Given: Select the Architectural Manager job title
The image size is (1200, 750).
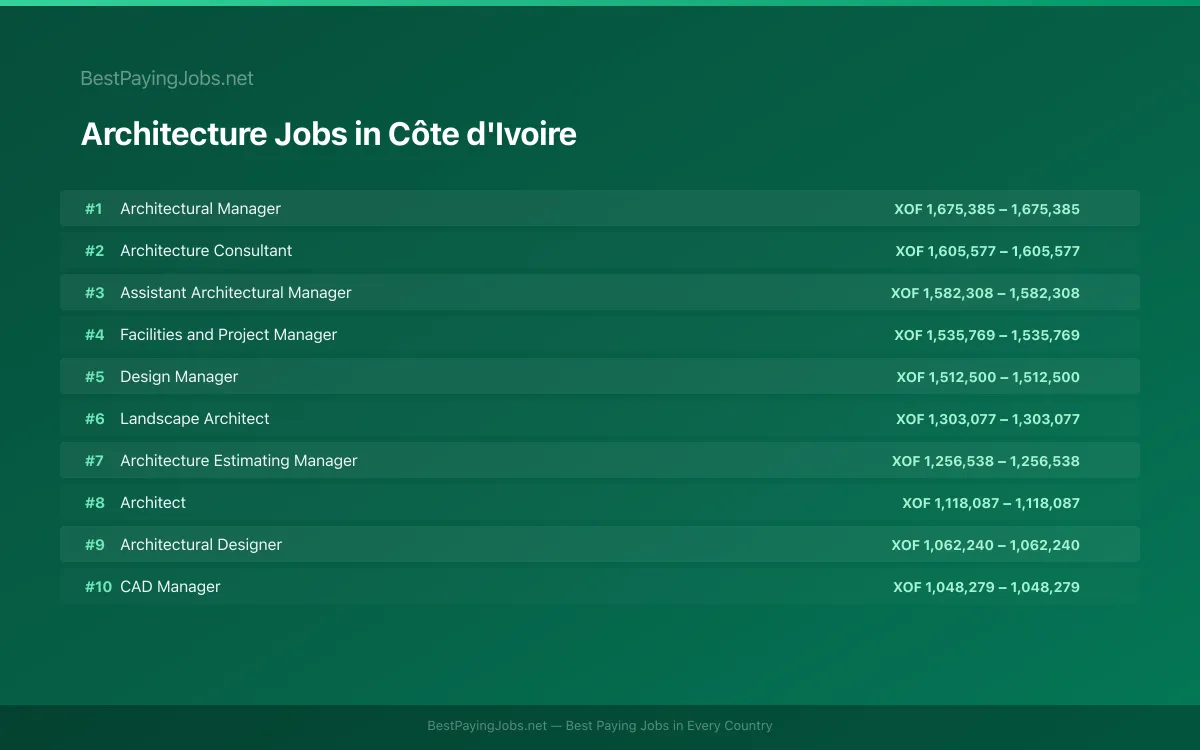Looking at the screenshot, I should 200,209.
